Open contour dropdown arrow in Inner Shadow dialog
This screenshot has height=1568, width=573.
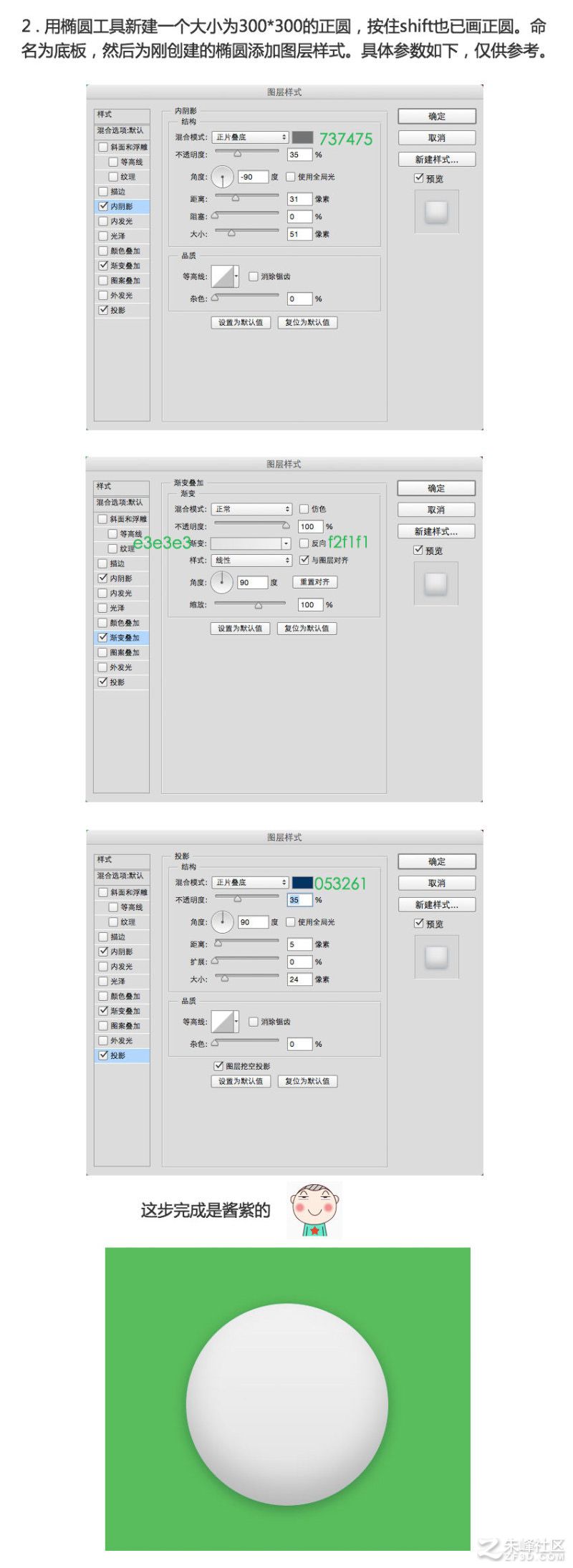236,276
